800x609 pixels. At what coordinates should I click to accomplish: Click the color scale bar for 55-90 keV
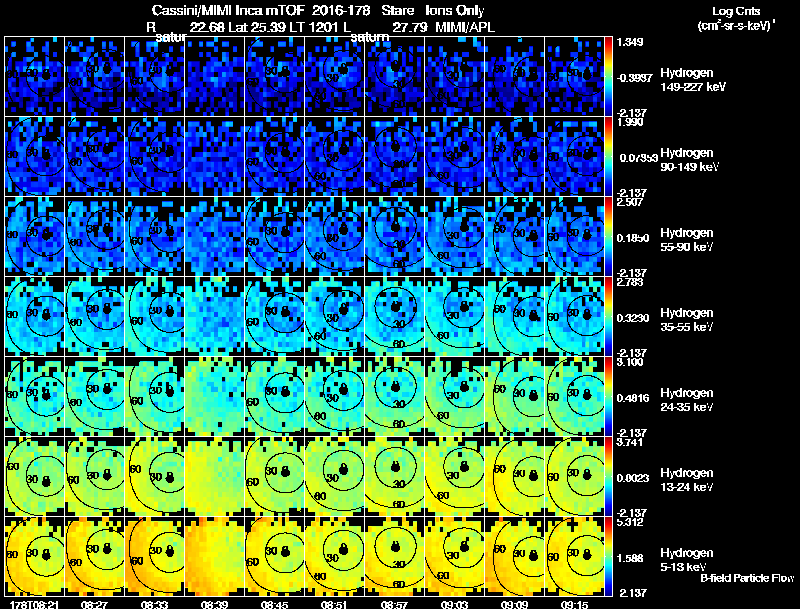tap(608, 236)
